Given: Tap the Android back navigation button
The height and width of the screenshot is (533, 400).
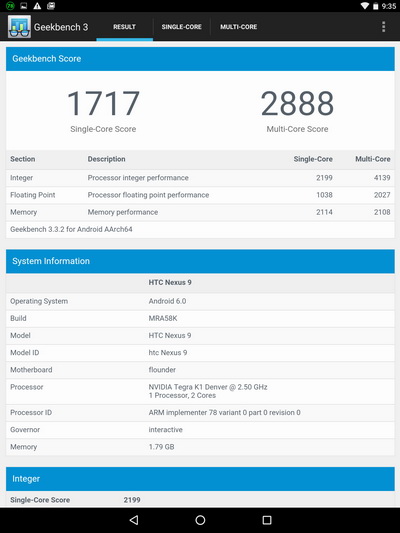Looking at the screenshot, I should pos(134,520).
